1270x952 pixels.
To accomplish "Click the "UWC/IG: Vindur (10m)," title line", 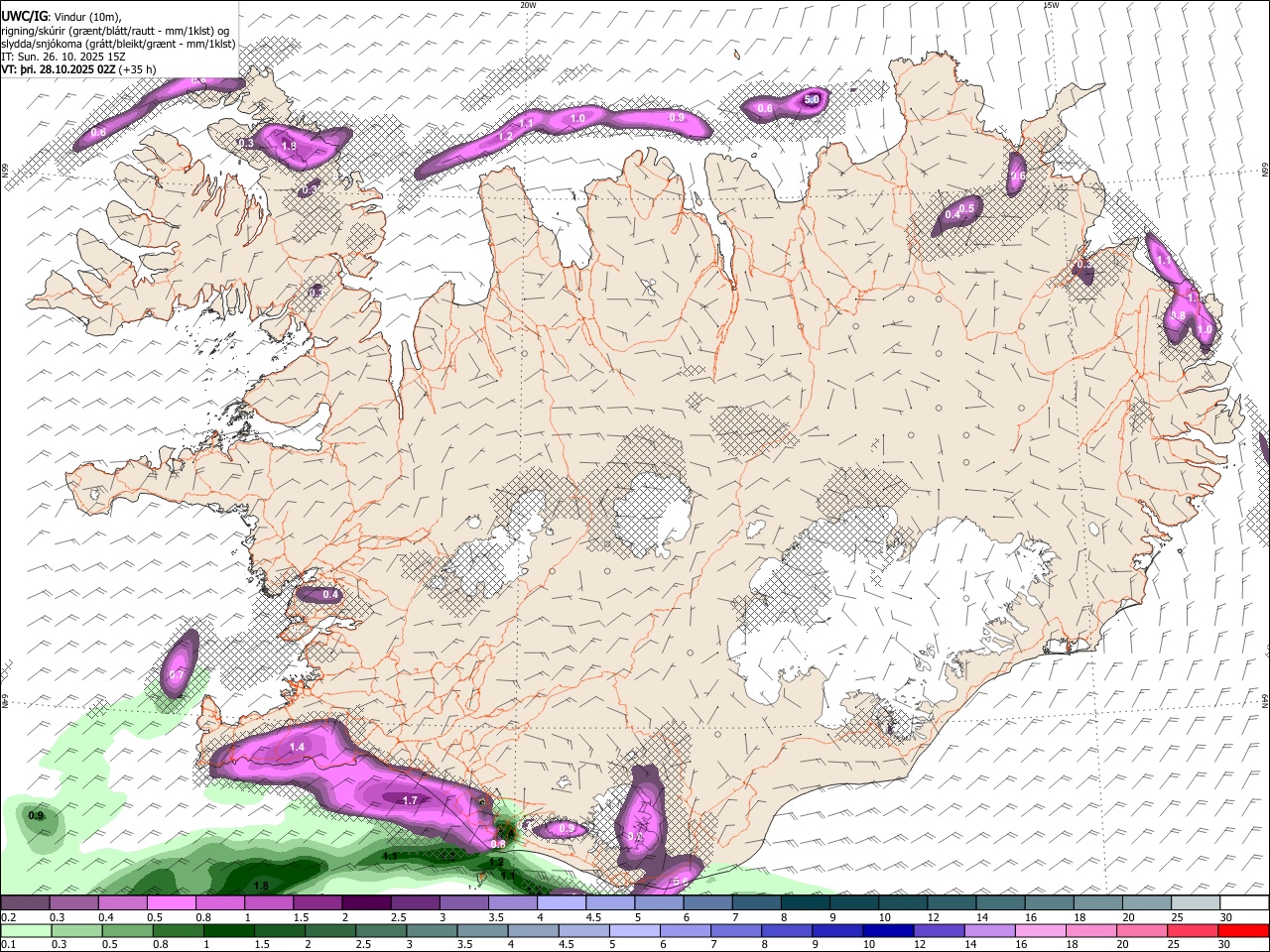I will (x=62, y=17).
